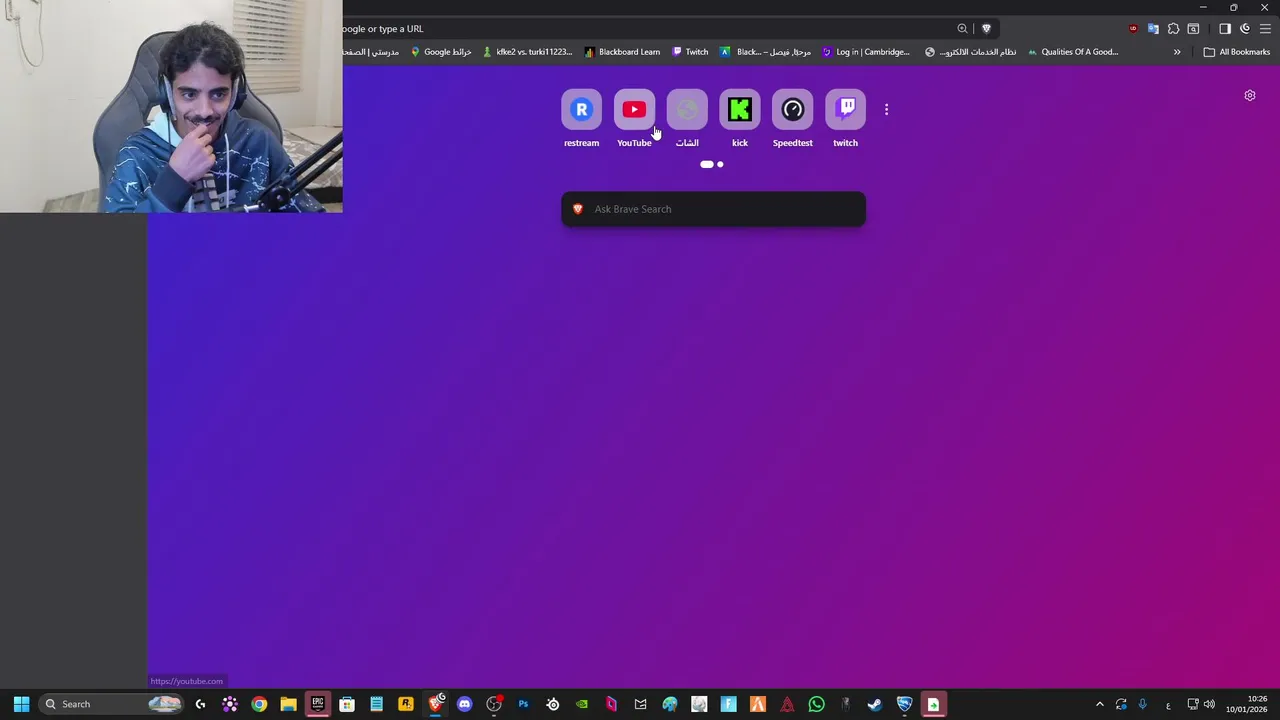This screenshot has width=1280, height=720.
Task: Open the Google Translate extension icon
Action: 1153,28
